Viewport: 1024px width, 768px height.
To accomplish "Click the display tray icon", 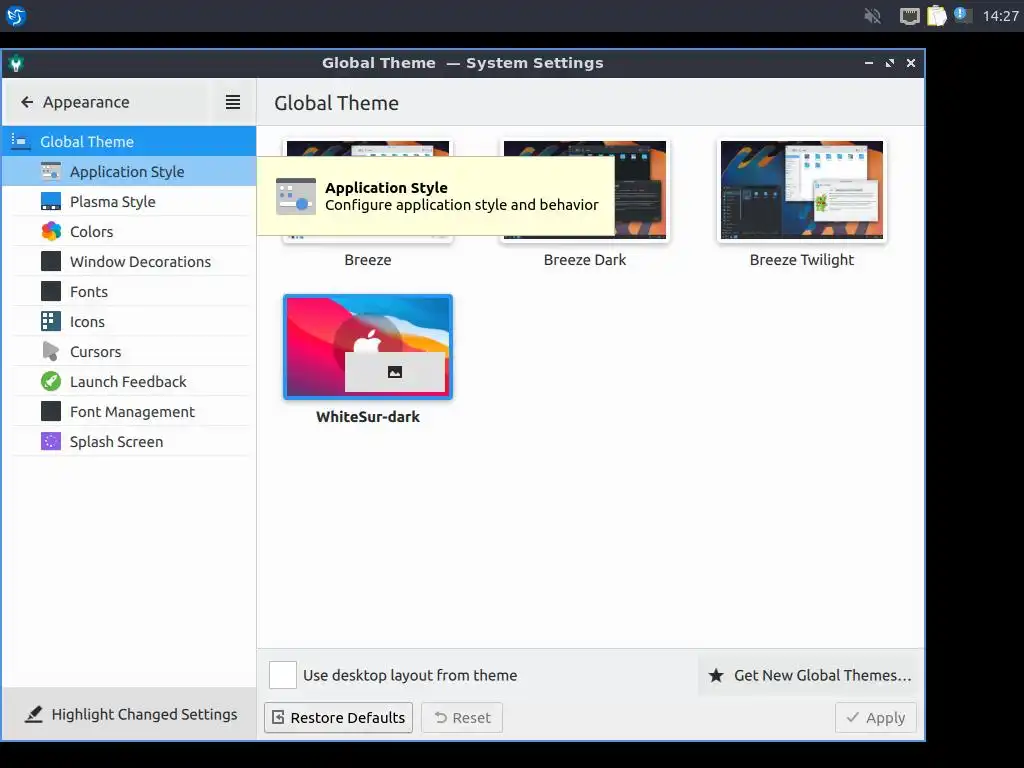I will click(909, 16).
